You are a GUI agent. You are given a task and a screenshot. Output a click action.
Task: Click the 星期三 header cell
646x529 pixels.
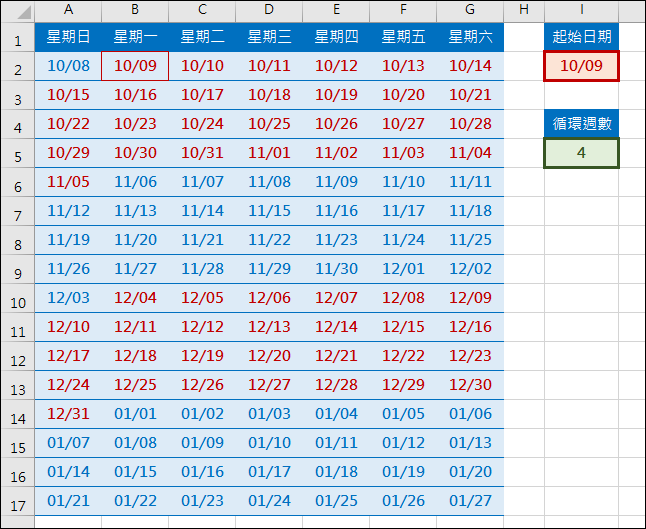(x=269, y=37)
